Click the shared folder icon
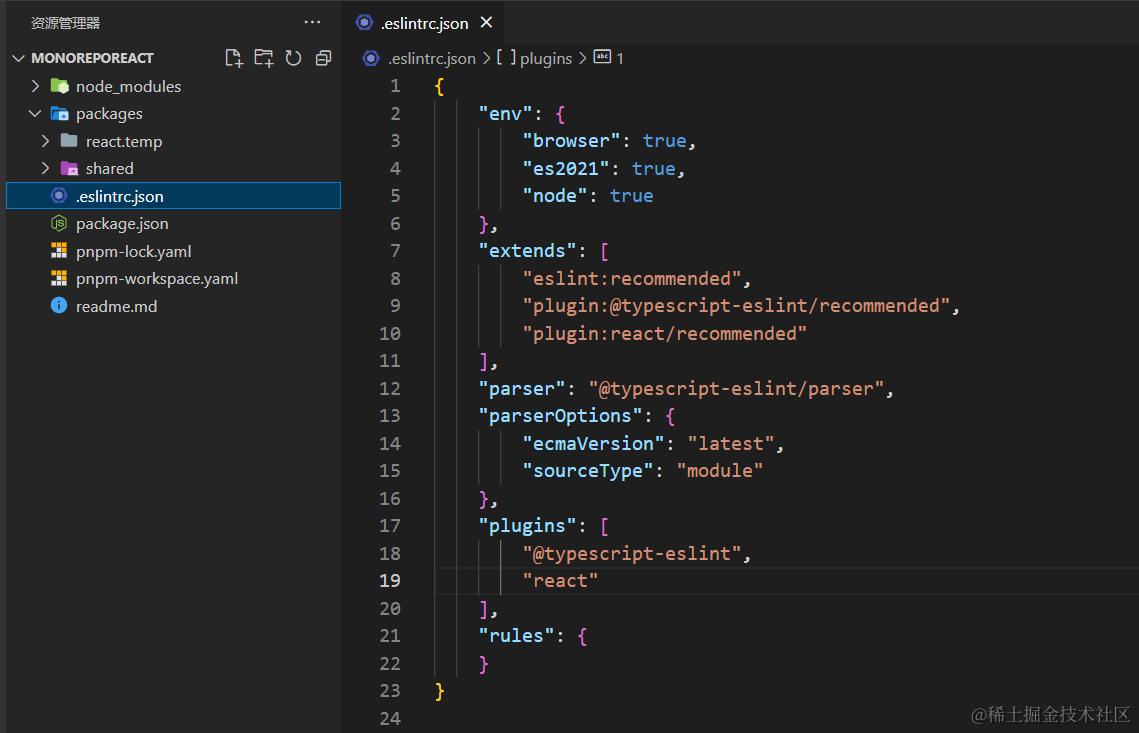The height and width of the screenshot is (733, 1139). coord(69,168)
